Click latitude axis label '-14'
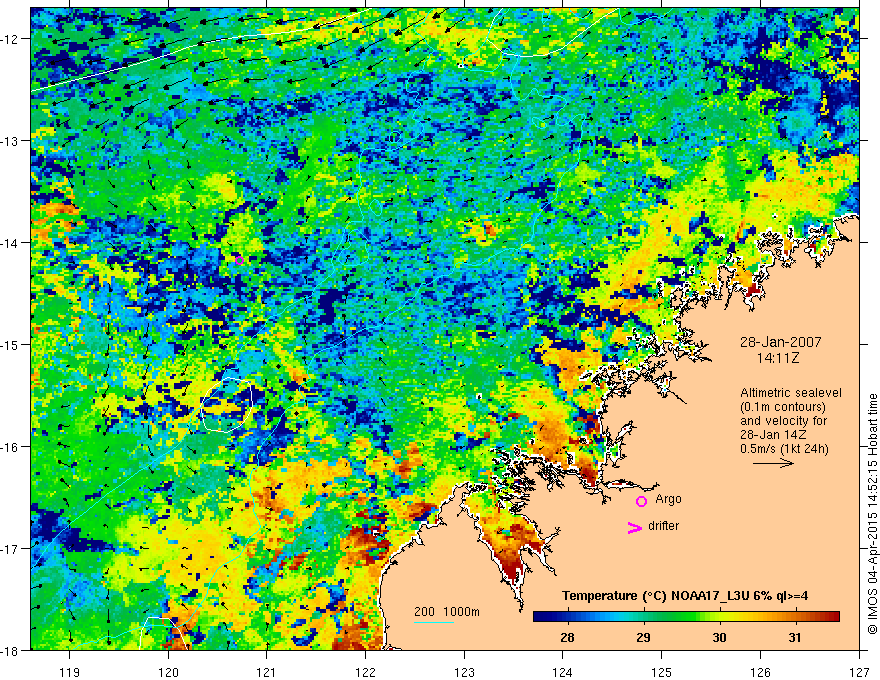Screen dimensions: 880x680 point(11,243)
